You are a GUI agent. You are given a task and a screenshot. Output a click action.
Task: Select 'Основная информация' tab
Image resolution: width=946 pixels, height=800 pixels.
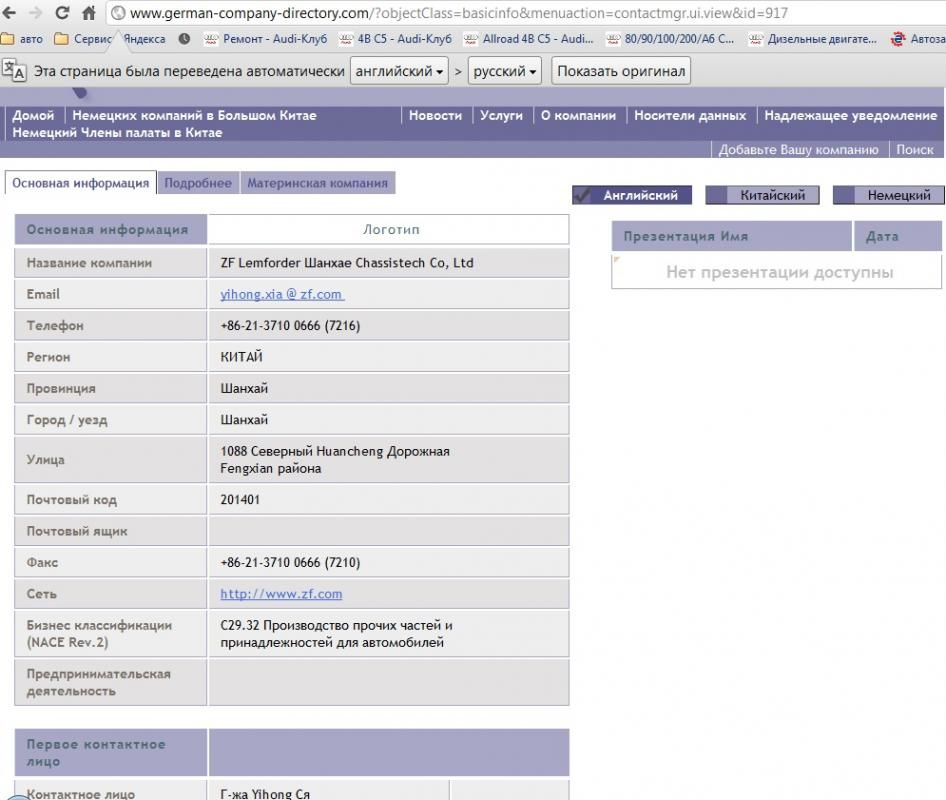point(80,183)
